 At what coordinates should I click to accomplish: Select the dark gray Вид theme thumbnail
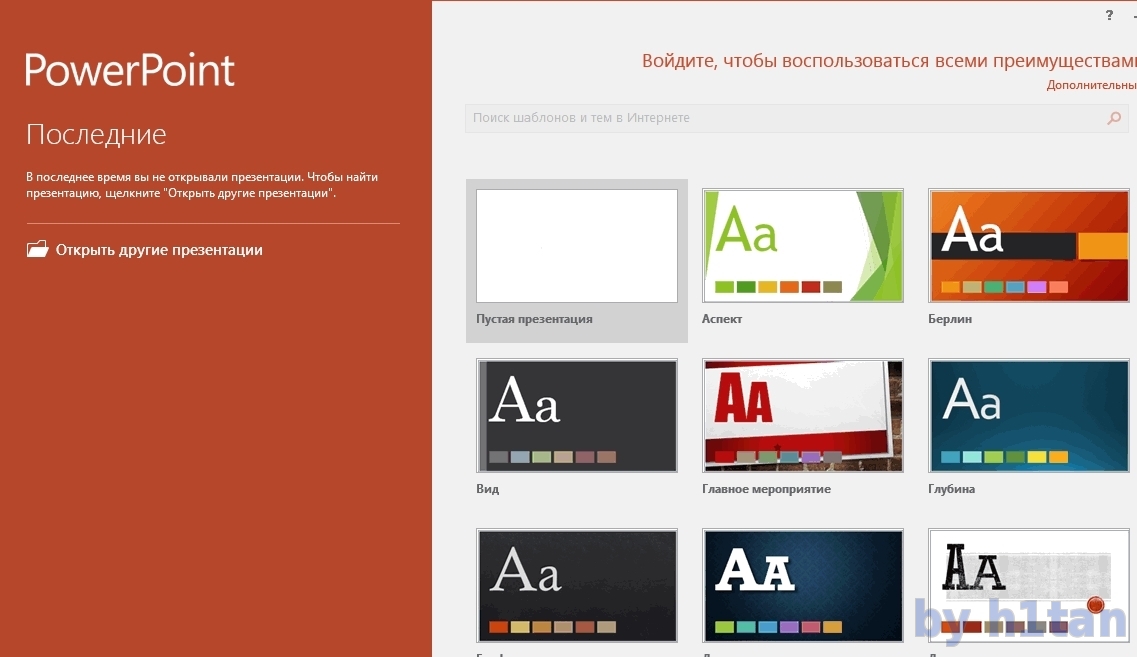click(x=577, y=416)
